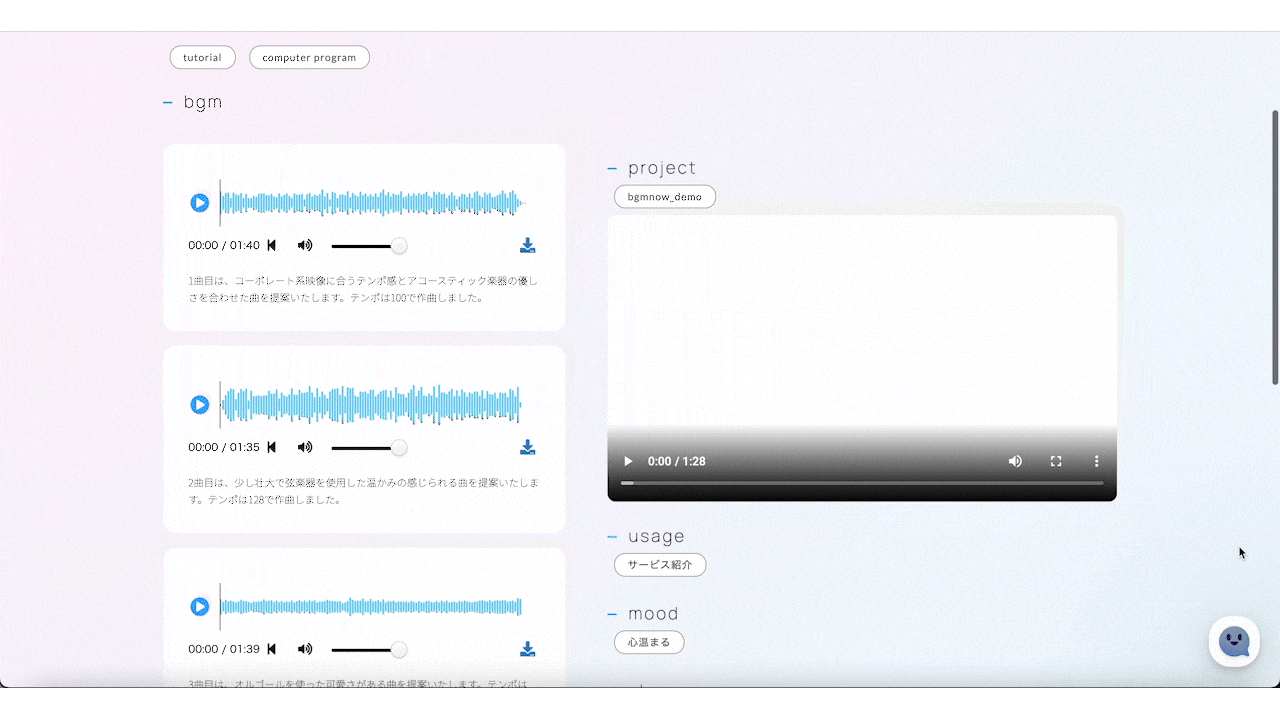1280x720 pixels.
Task: Select the bgmnow_demo project tag
Action: click(x=664, y=197)
